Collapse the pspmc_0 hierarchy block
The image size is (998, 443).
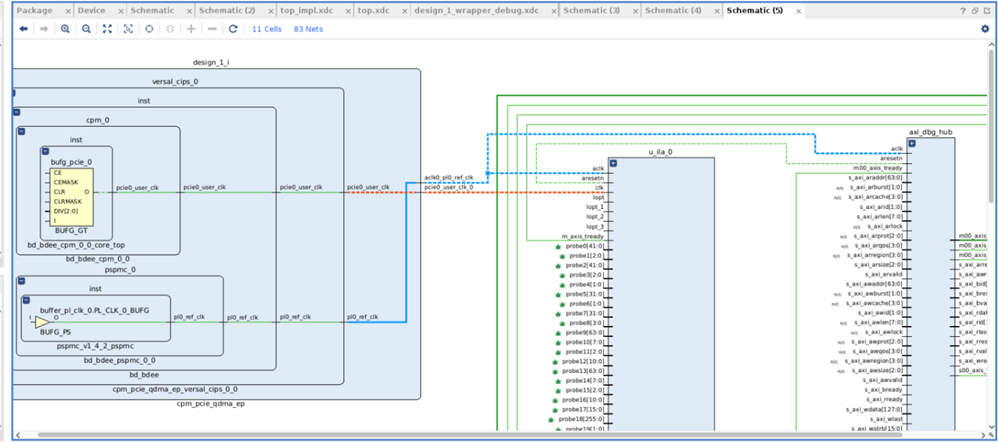[21, 281]
